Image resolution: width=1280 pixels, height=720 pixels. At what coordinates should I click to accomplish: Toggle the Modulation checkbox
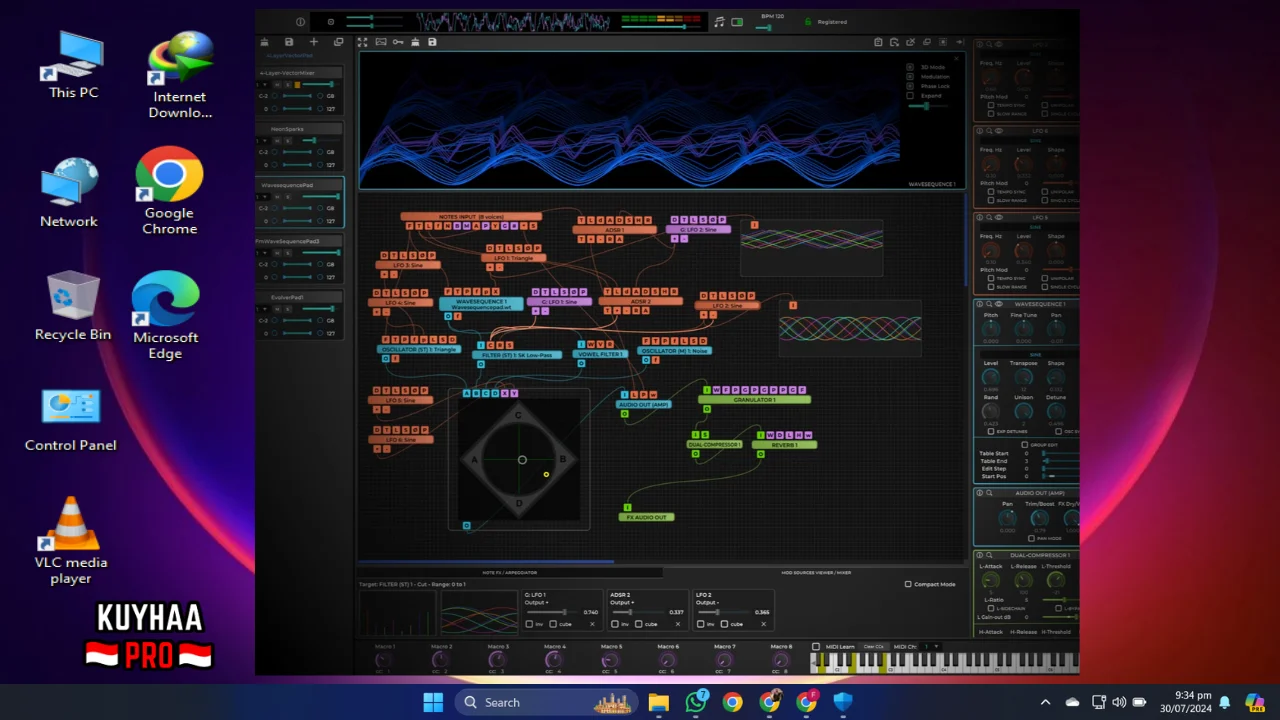click(x=910, y=76)
